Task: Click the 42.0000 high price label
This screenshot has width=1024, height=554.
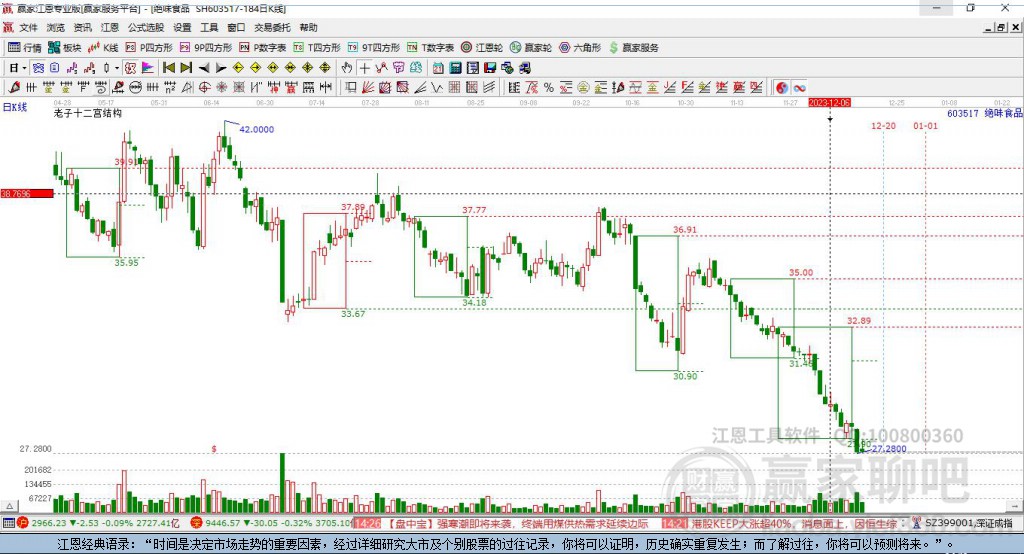Action: click(257, 129)
